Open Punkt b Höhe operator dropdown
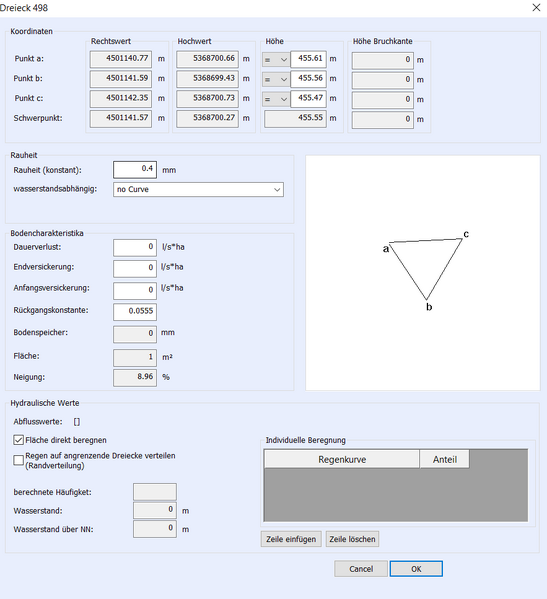This screenshot has width=547, height=599. (x=276, y=79)
